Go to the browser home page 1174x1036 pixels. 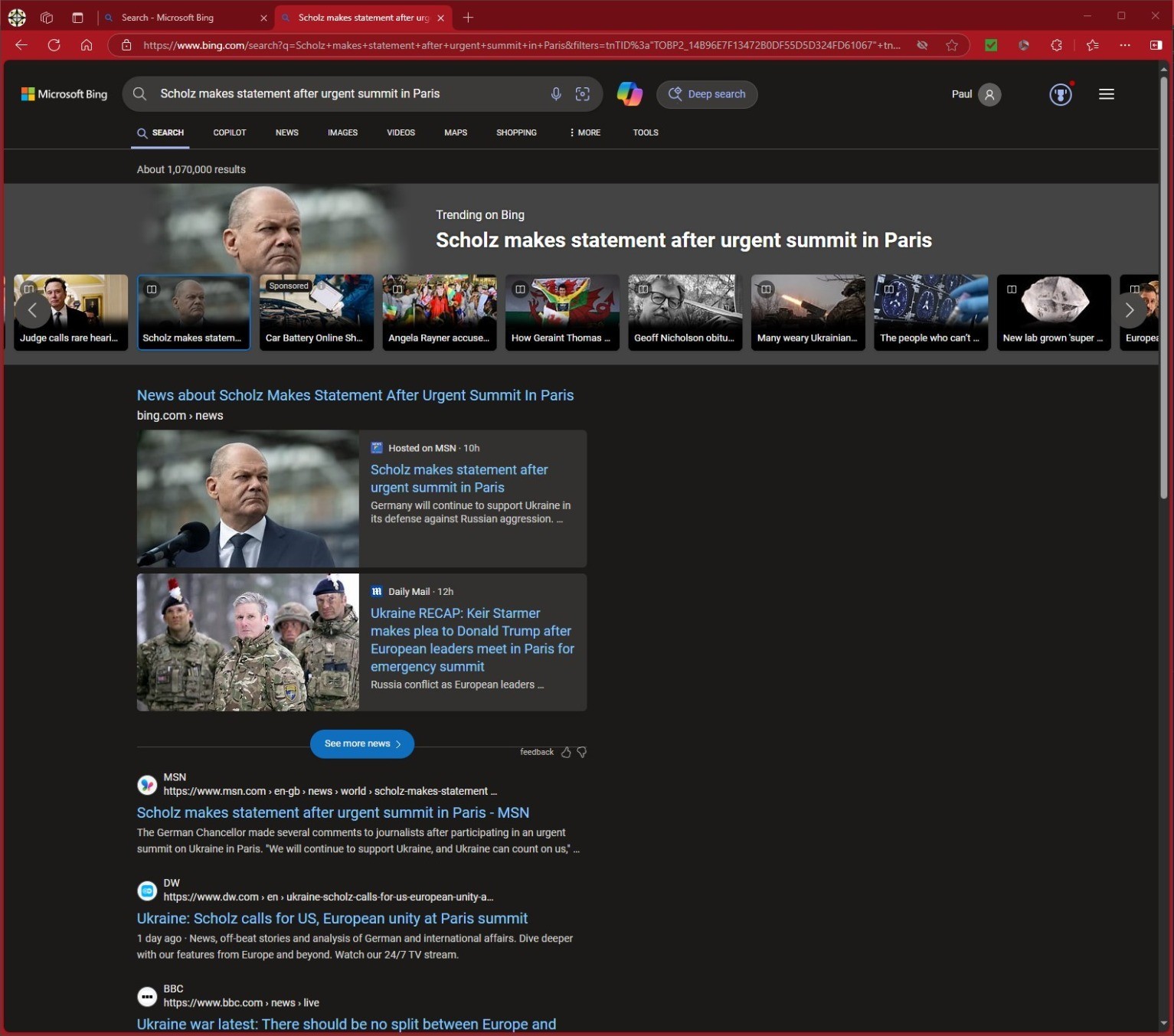pyautogui.click(x=87, y=45)
